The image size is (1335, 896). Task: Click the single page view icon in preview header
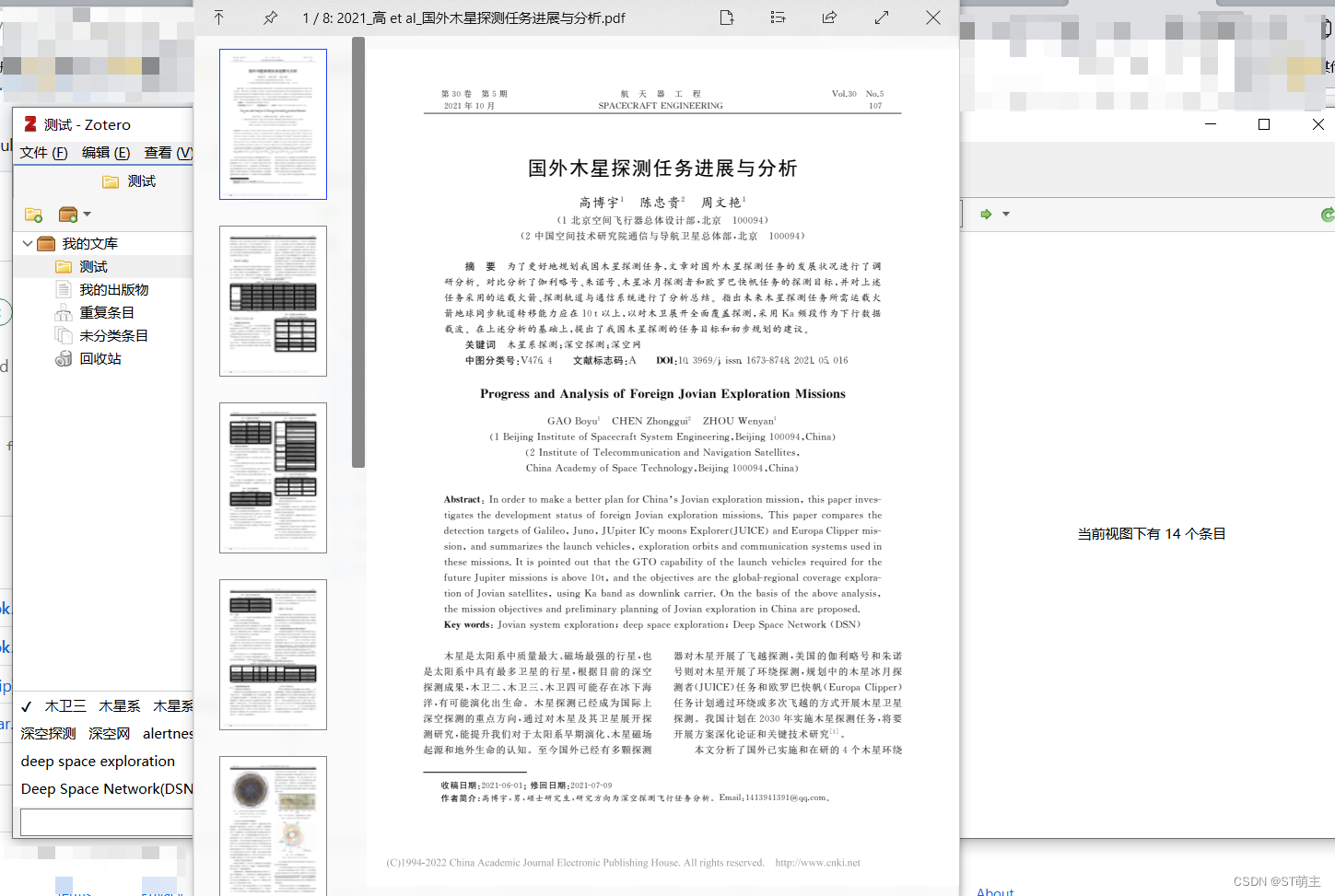(727, 17)
